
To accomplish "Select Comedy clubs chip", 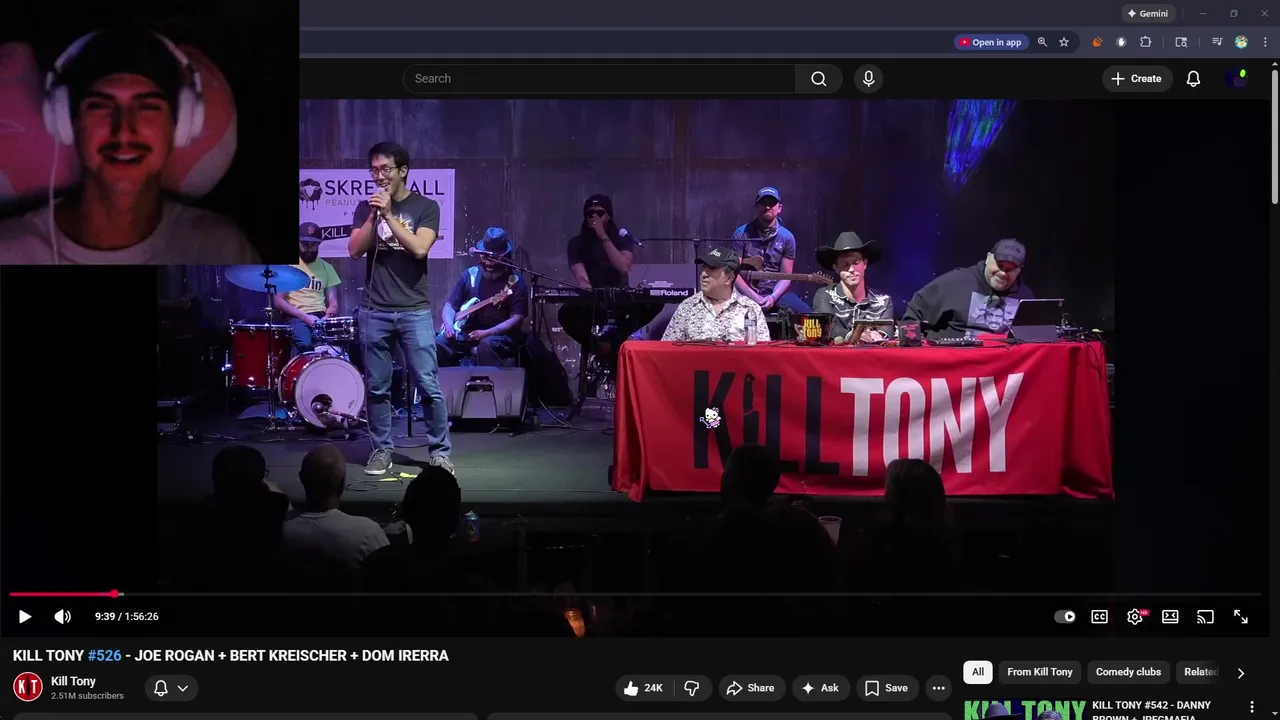I will pyautogui.click(x=1128, y=672).
